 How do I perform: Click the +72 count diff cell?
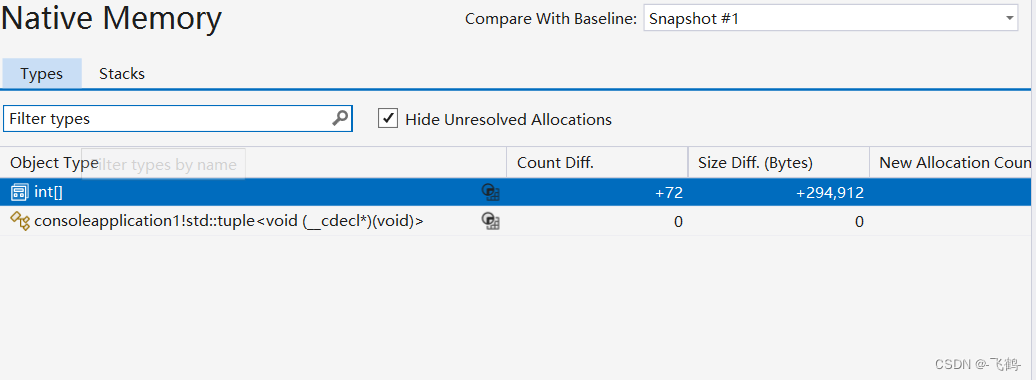click(669, 193)
